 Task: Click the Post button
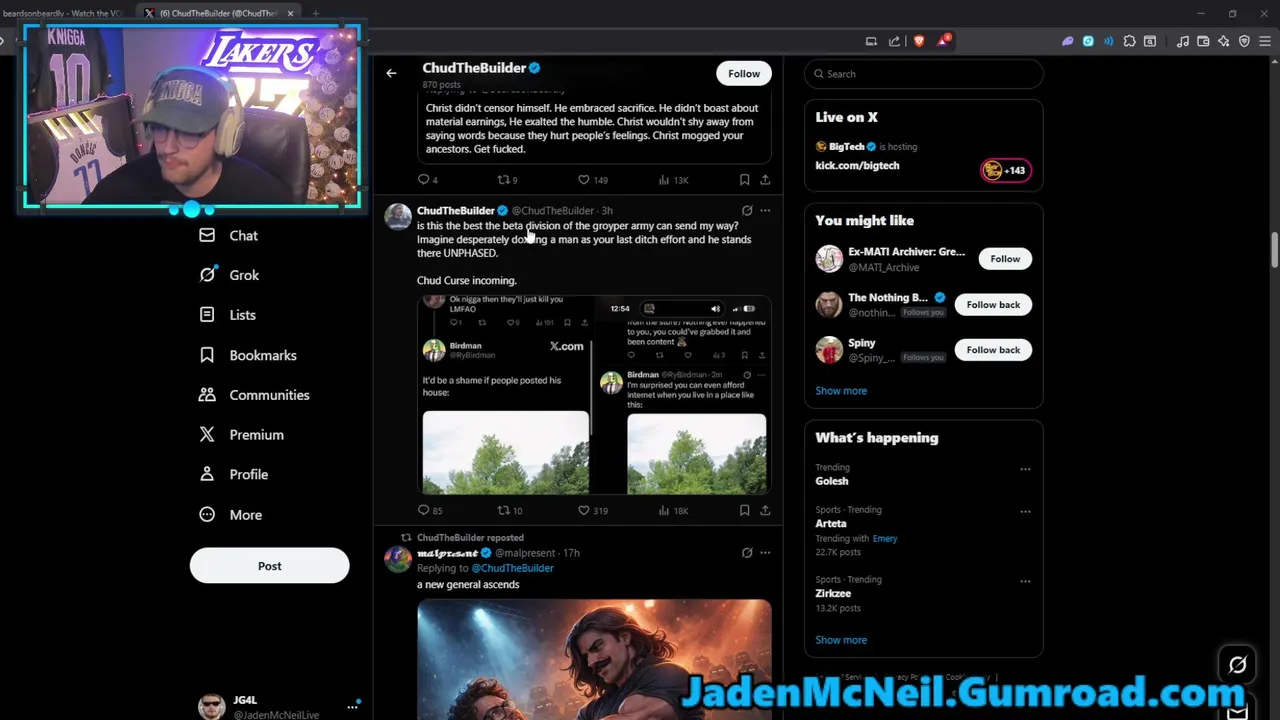tap(269, 566)
